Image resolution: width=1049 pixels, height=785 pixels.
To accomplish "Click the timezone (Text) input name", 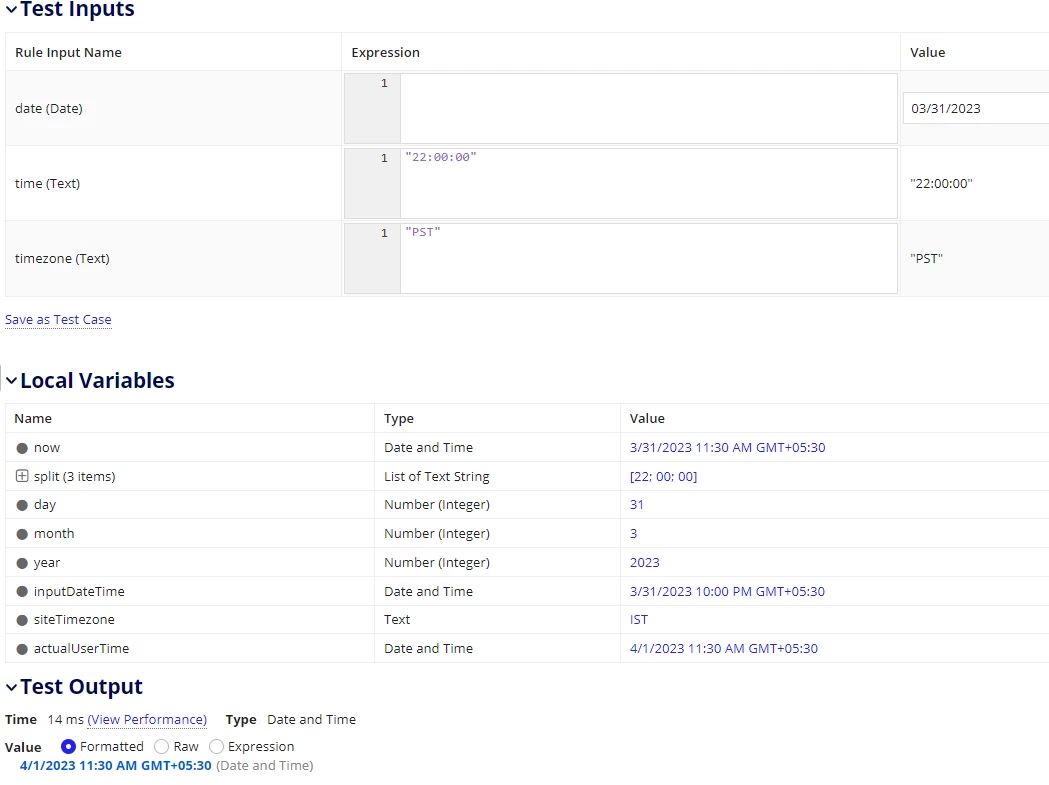I will click(x=62, y=258).
